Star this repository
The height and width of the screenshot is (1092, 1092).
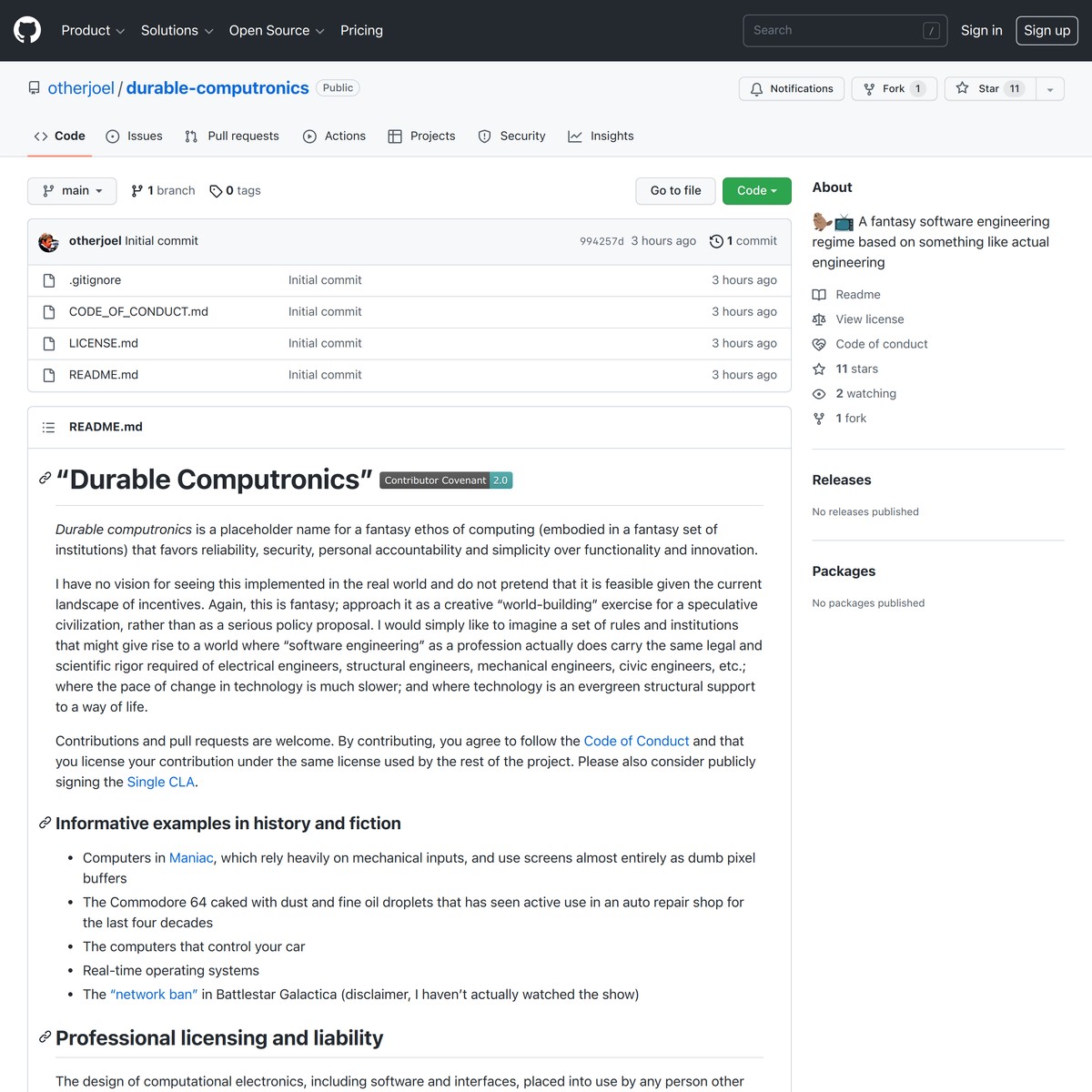click(x=989, y=88)
